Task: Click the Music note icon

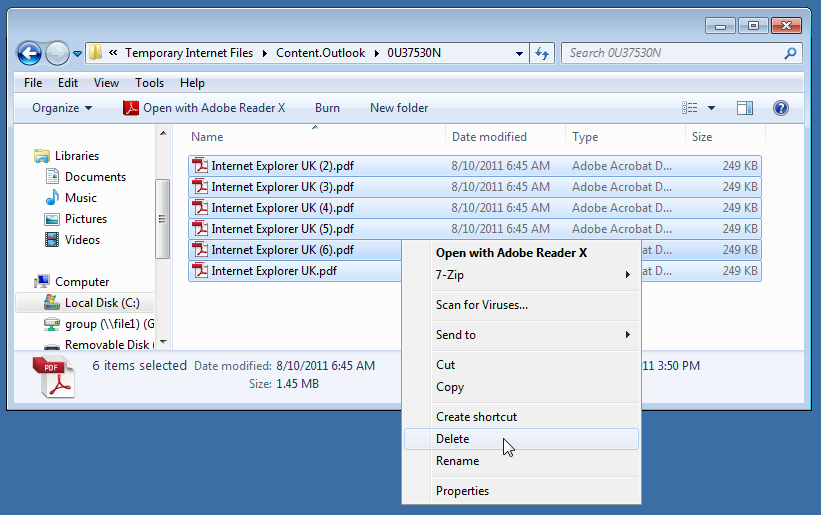Action: [52, 198]
